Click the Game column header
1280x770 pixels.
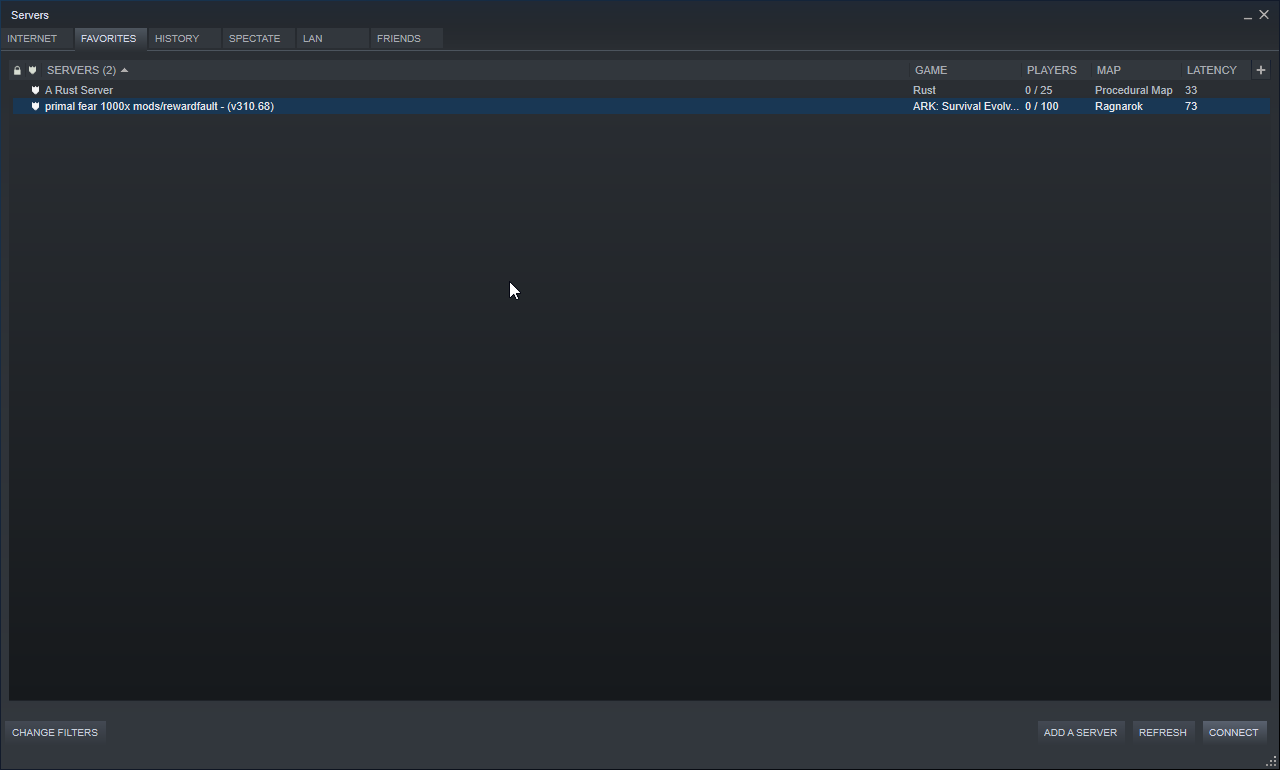931,70
